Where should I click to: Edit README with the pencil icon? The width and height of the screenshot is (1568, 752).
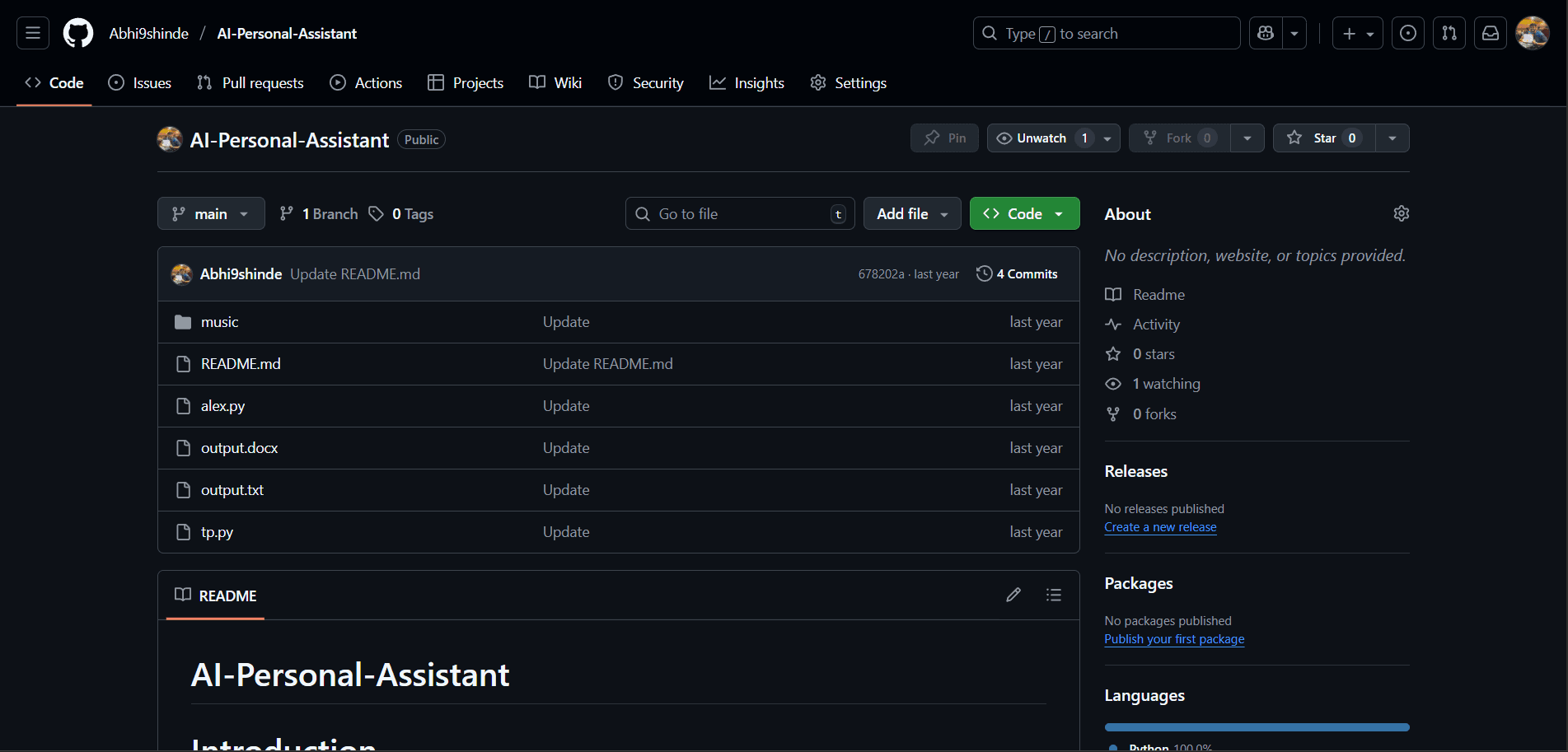pos(1013,595)
